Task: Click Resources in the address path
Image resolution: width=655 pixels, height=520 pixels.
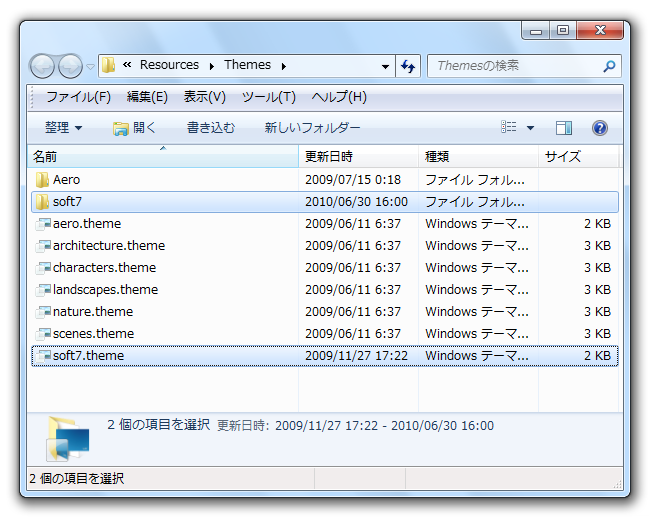Action: pos(169,65)
